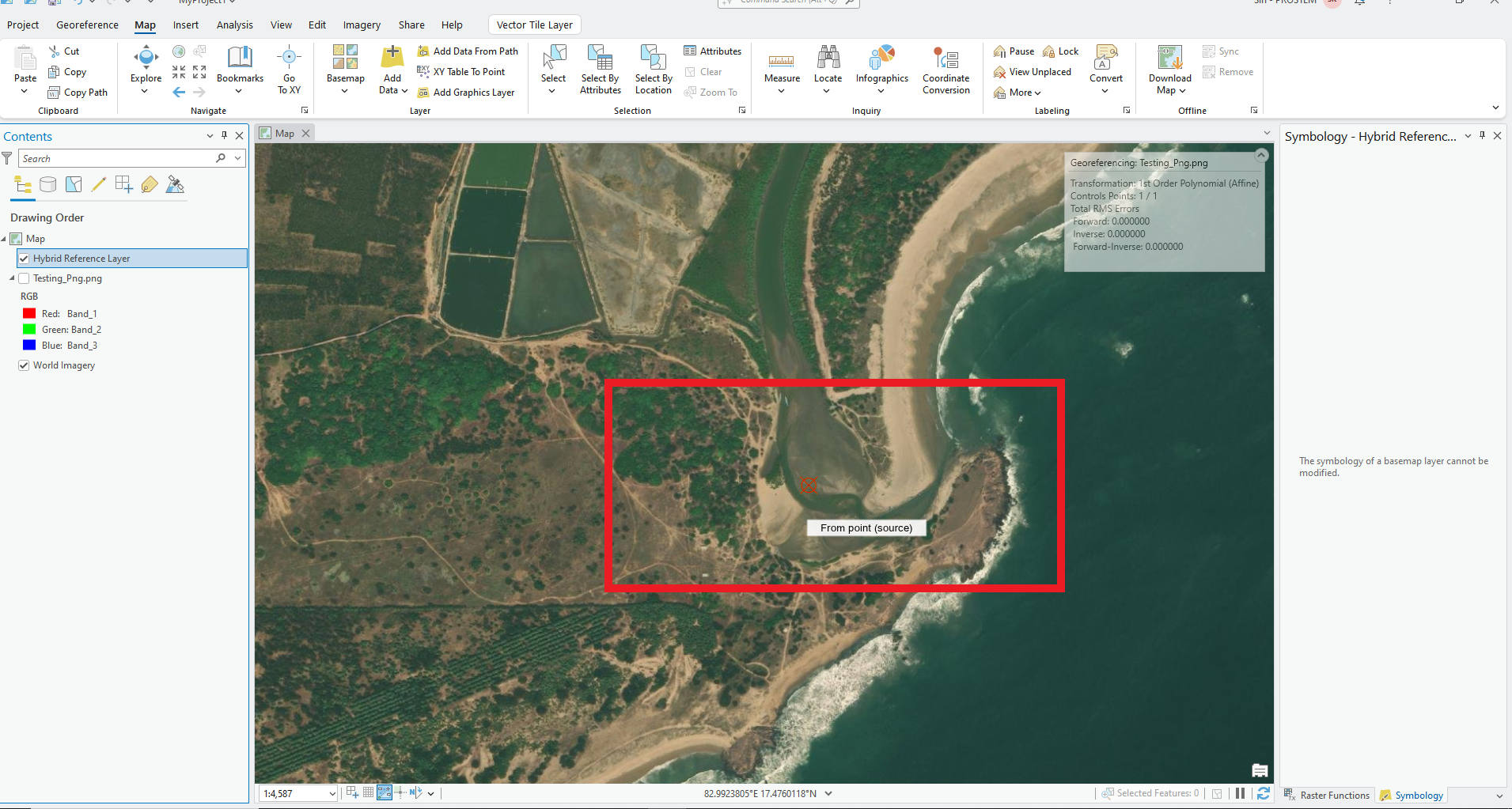Open the Project tab
1512x809 pixels.
(x=23, y=25)
